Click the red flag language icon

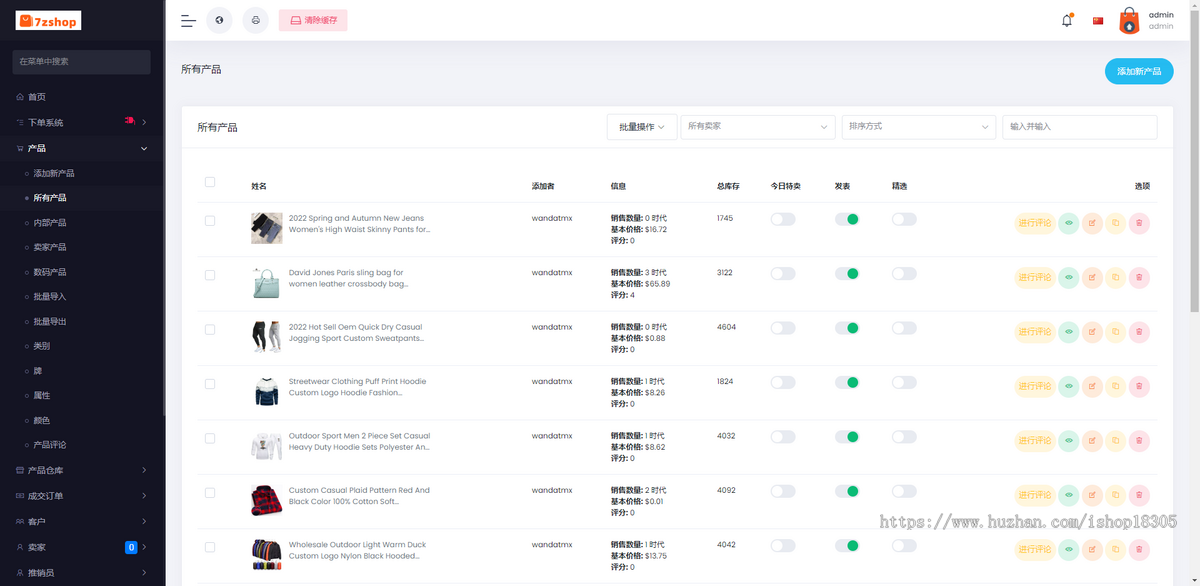(1098, 21)
